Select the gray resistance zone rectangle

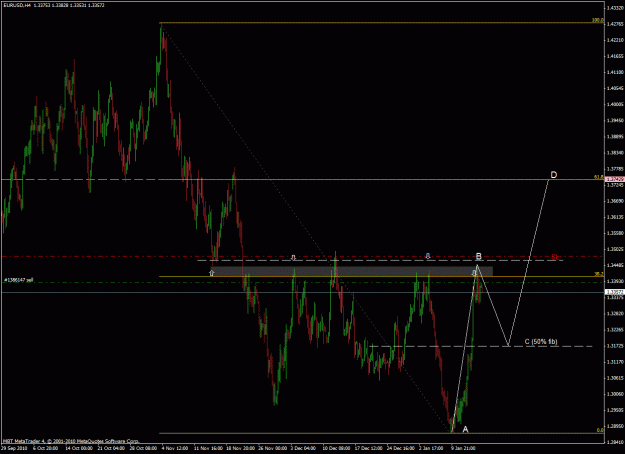[x=352, y=271]
